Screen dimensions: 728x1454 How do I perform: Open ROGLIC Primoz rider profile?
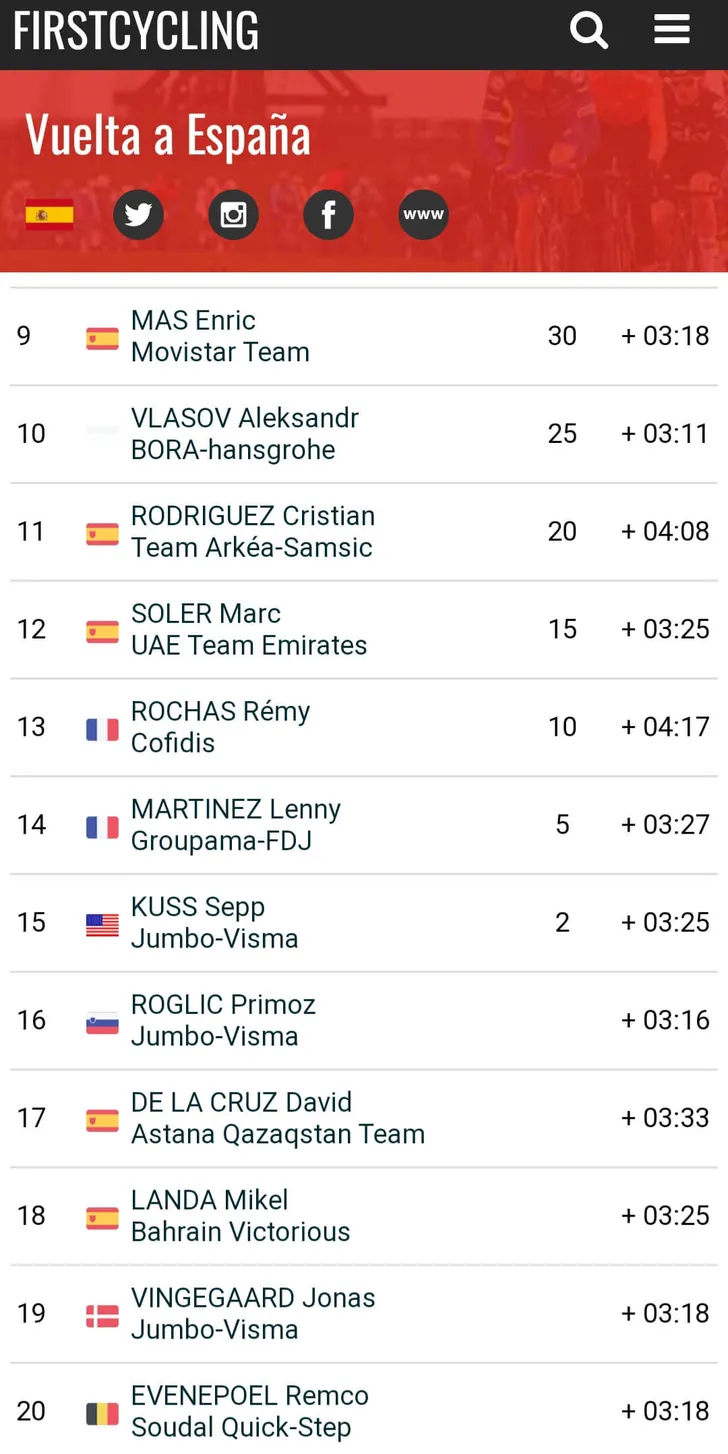coord(223,1004)
